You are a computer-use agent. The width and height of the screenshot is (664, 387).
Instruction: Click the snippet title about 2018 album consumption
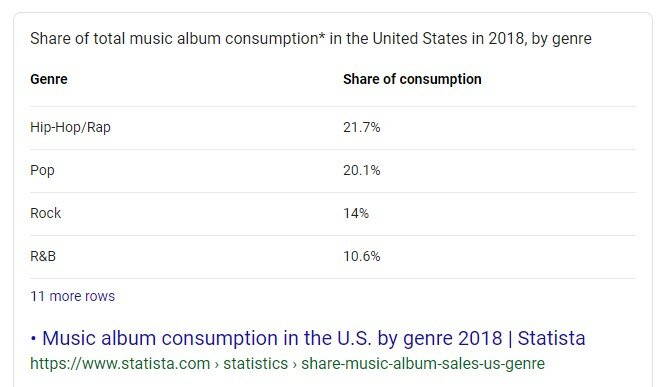311,39
